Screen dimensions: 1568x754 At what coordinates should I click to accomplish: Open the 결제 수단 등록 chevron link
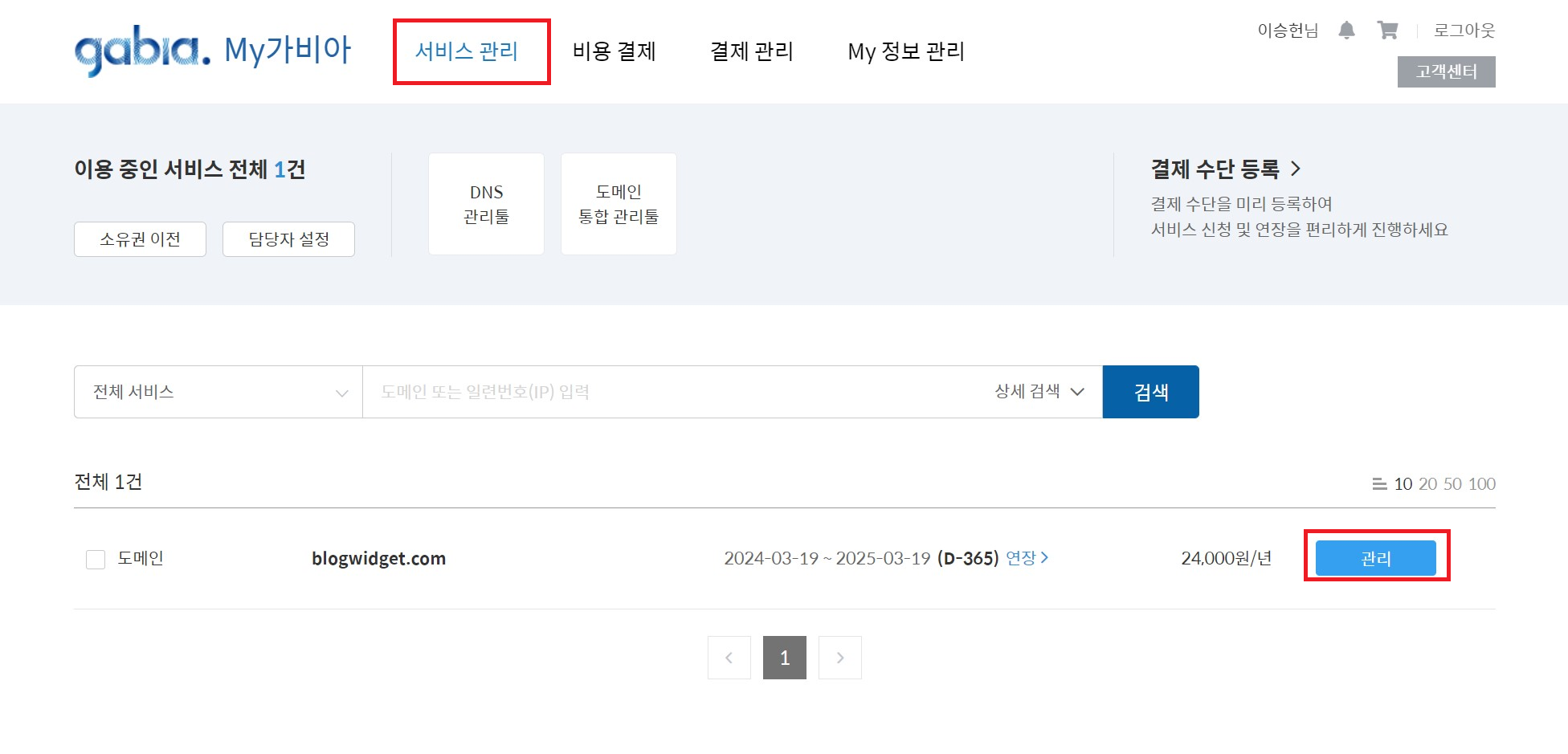click(1296, 169)
